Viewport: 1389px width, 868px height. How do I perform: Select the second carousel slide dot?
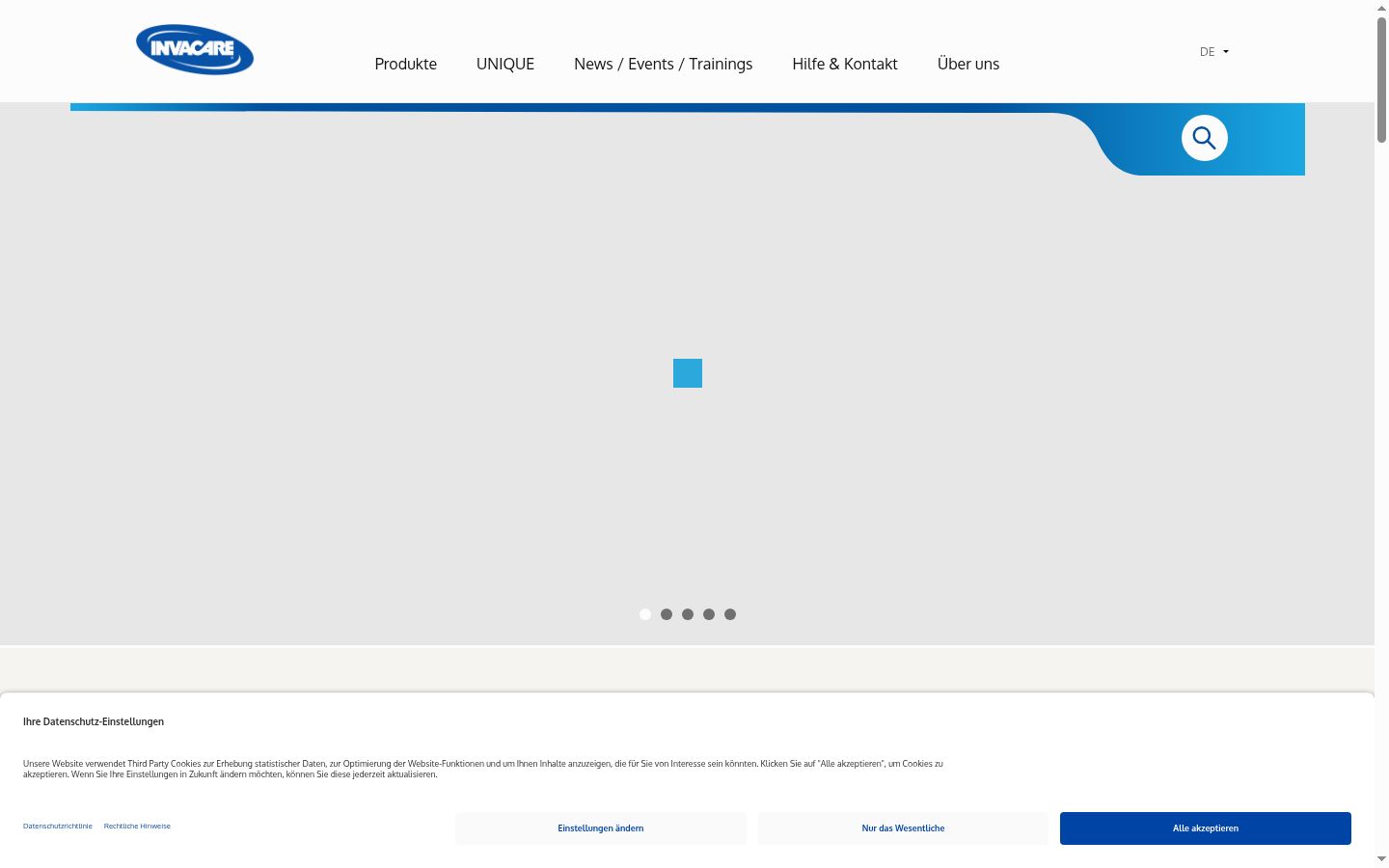coord(667,614)
